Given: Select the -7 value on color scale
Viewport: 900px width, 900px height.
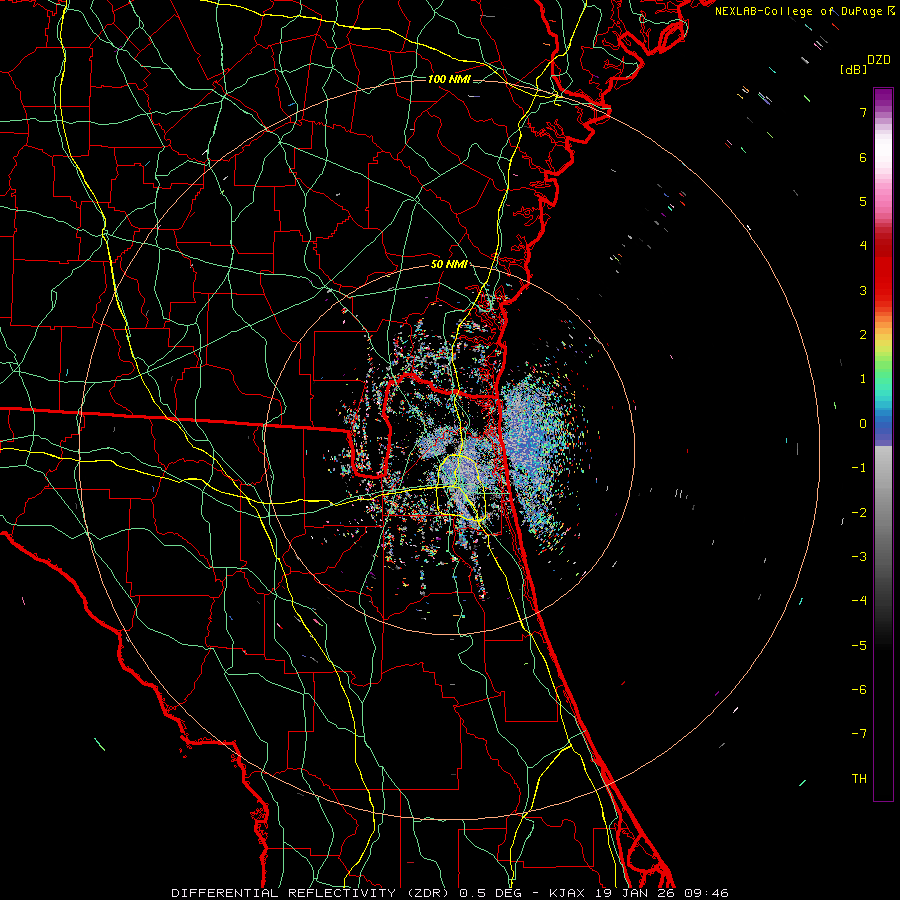Looking at the screenshot, I should click(859, 734).
